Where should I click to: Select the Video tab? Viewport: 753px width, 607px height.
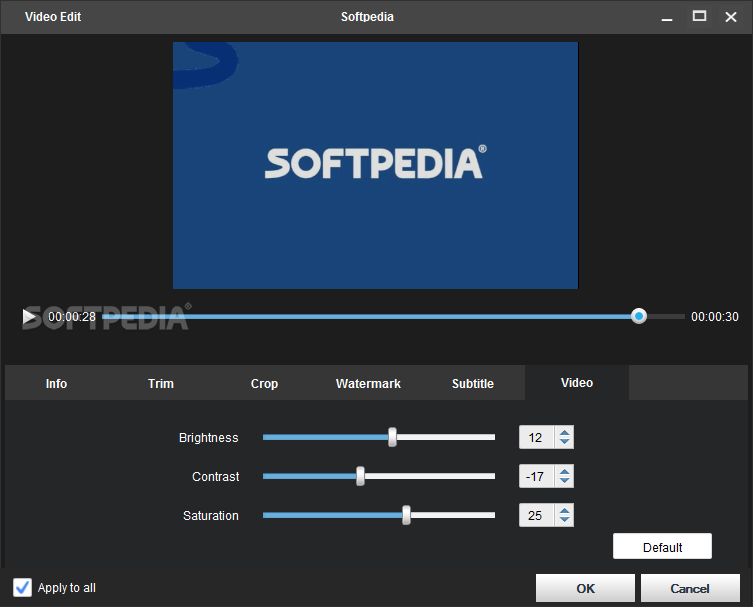(x=577, y=383)
